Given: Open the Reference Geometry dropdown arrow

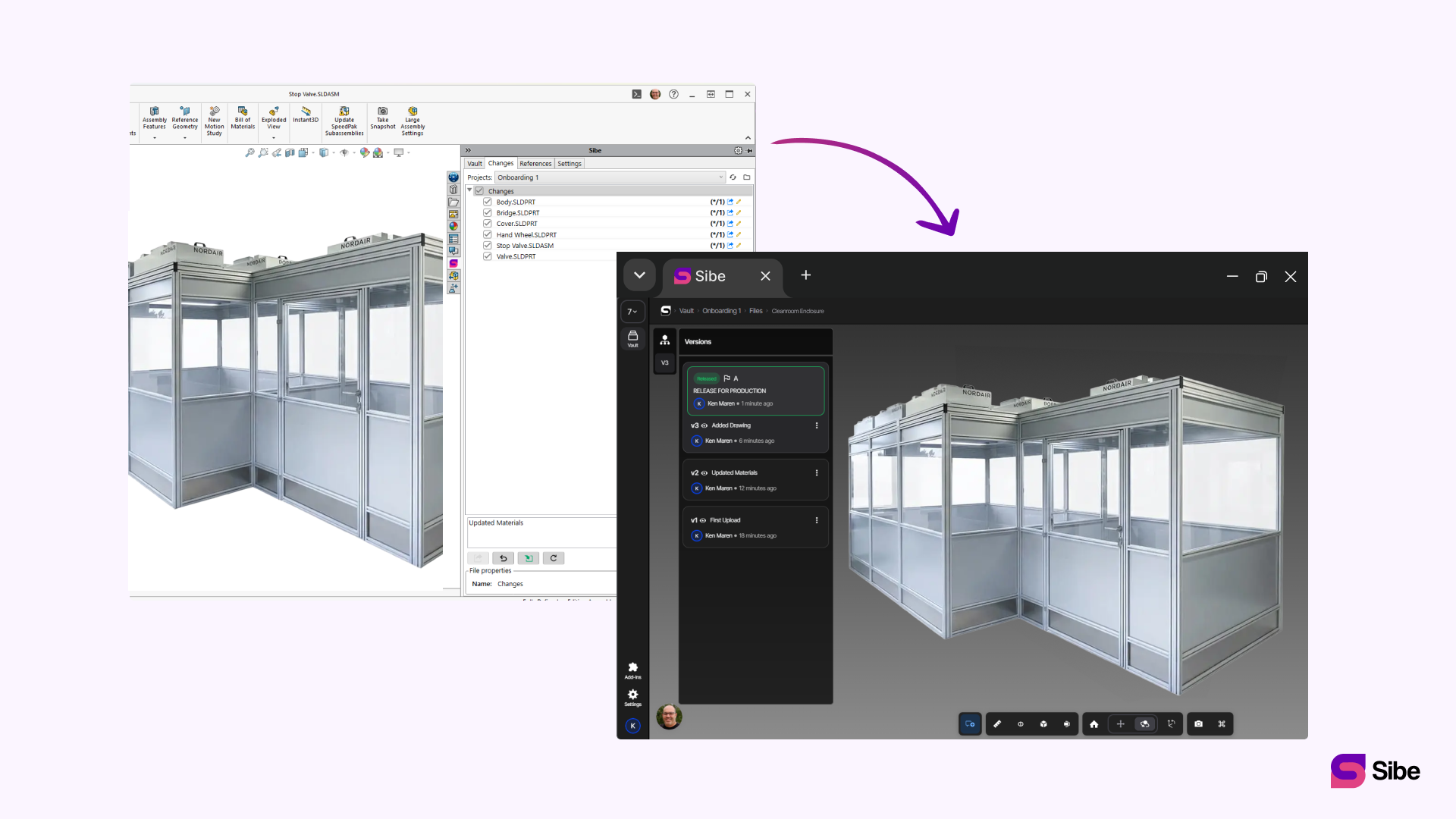Looking at the screenshot, I should pos(185,138).
